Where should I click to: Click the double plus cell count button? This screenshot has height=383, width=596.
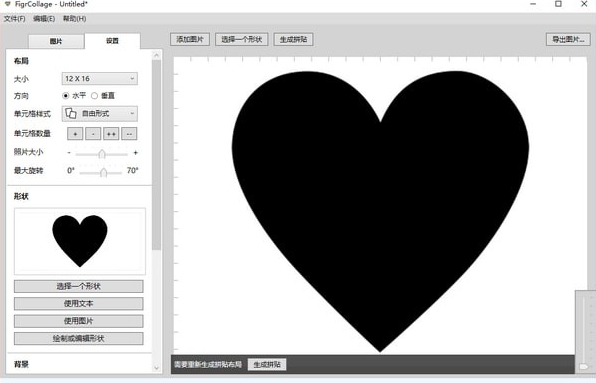pyautogui.click(x=111, y=134)
